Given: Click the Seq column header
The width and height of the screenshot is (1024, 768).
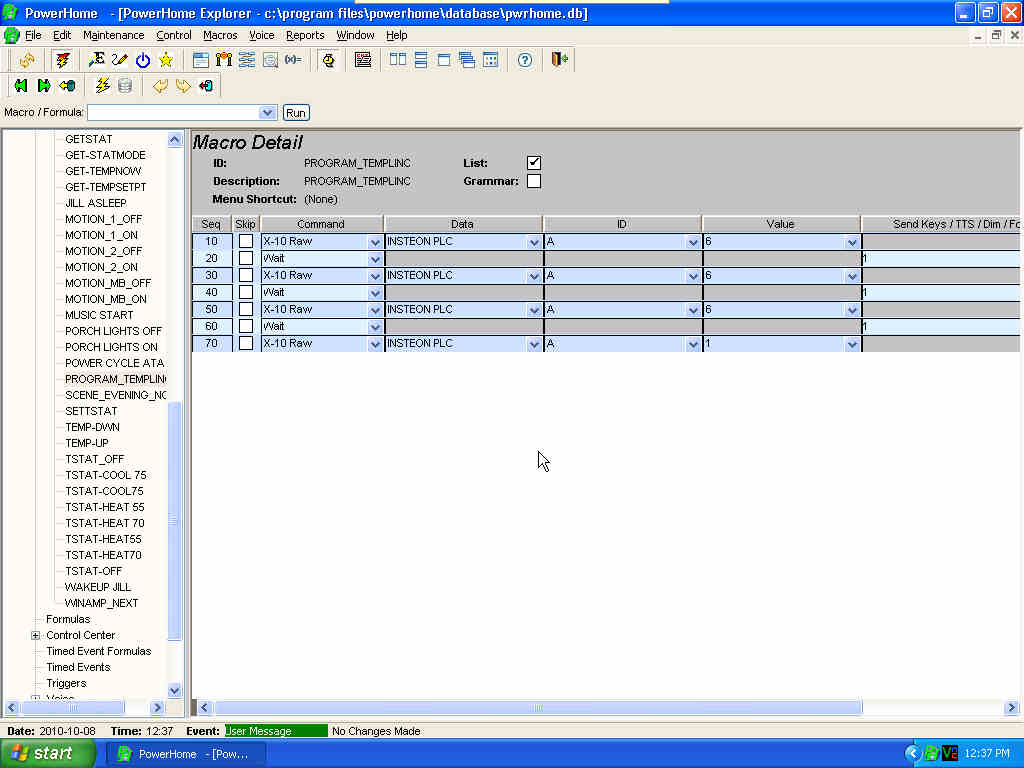Looking at the screenshot, I should coord(211,224).
